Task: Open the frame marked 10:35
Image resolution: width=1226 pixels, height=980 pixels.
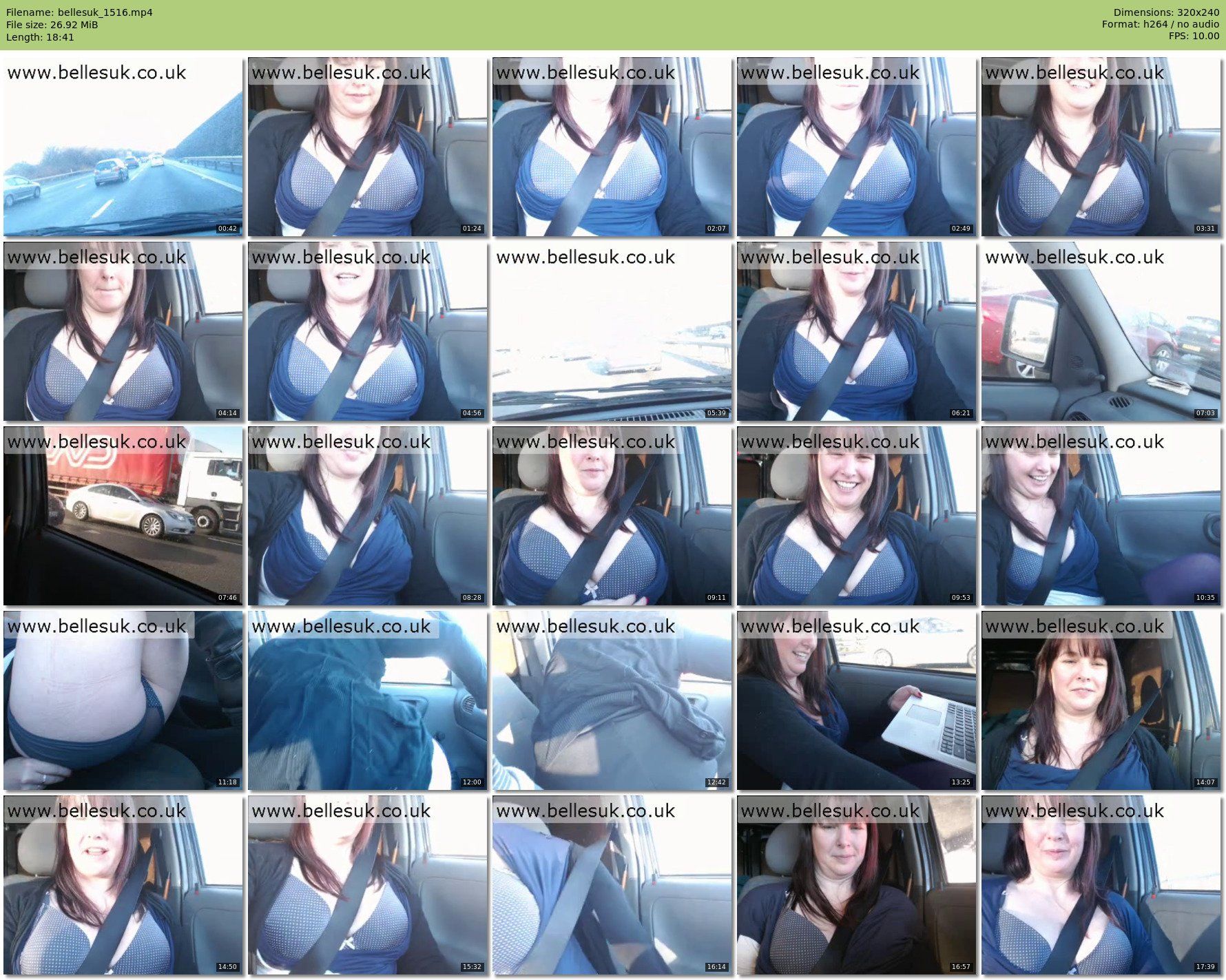Action: tap(1101, 516)
